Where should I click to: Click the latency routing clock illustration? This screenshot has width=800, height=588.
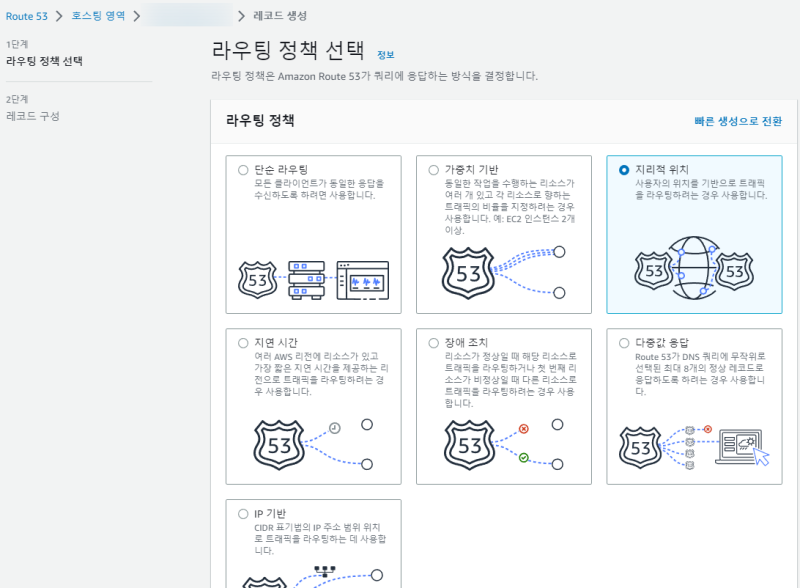335,428
